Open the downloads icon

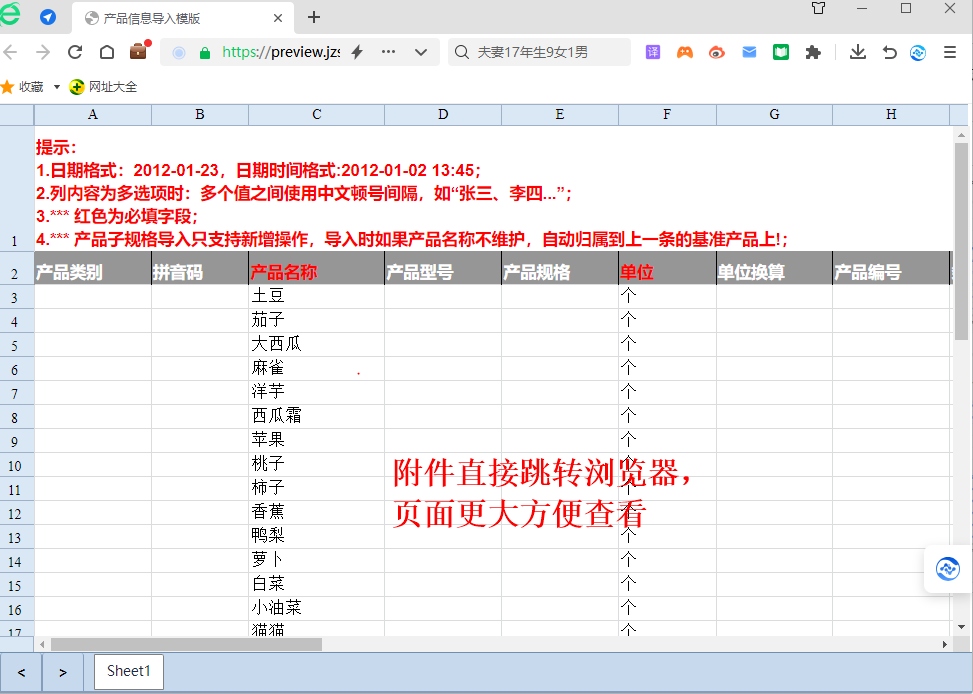pos(858,52)
